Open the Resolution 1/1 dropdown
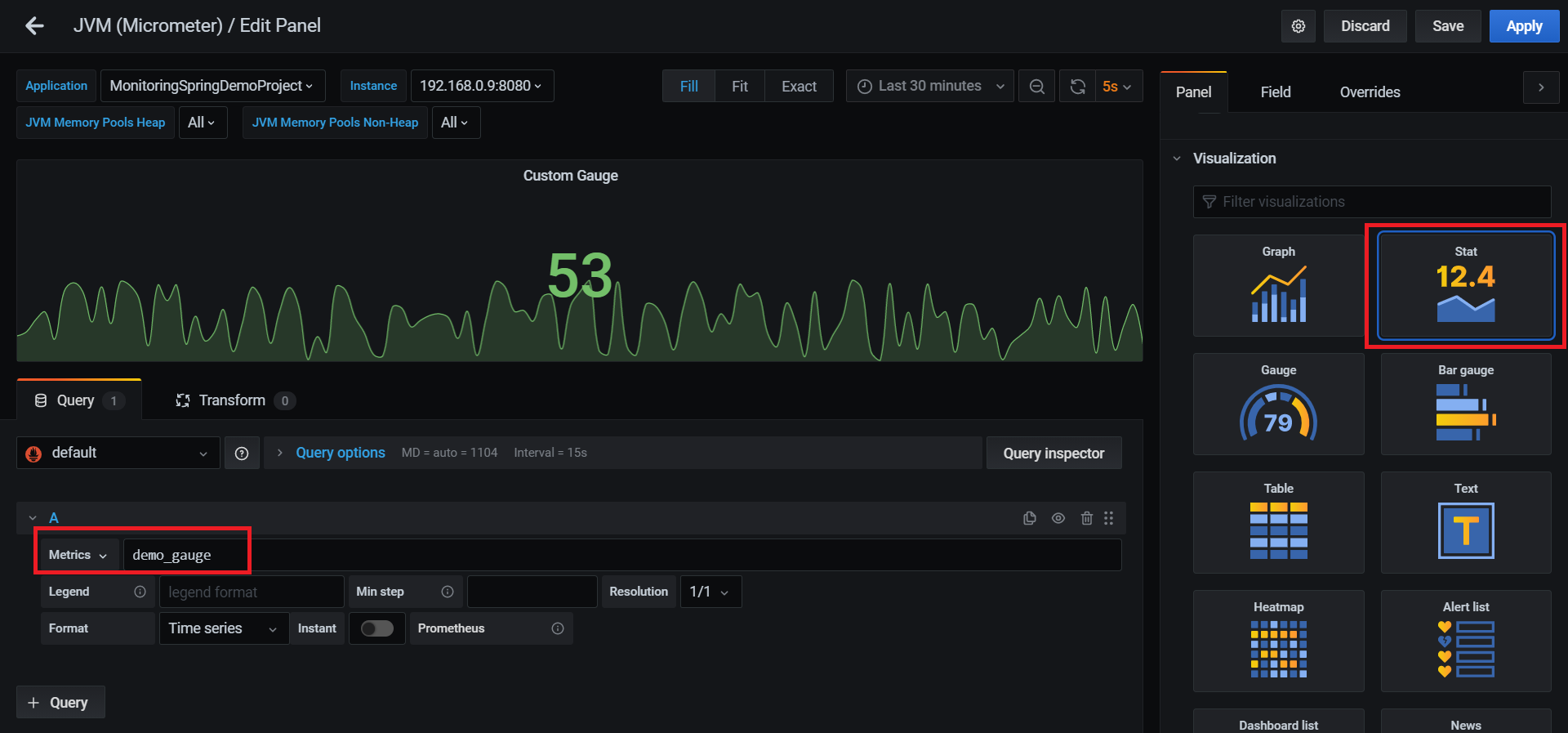Image resolution: width=1568 pixels, height=733 pixels. coord(710,592)
